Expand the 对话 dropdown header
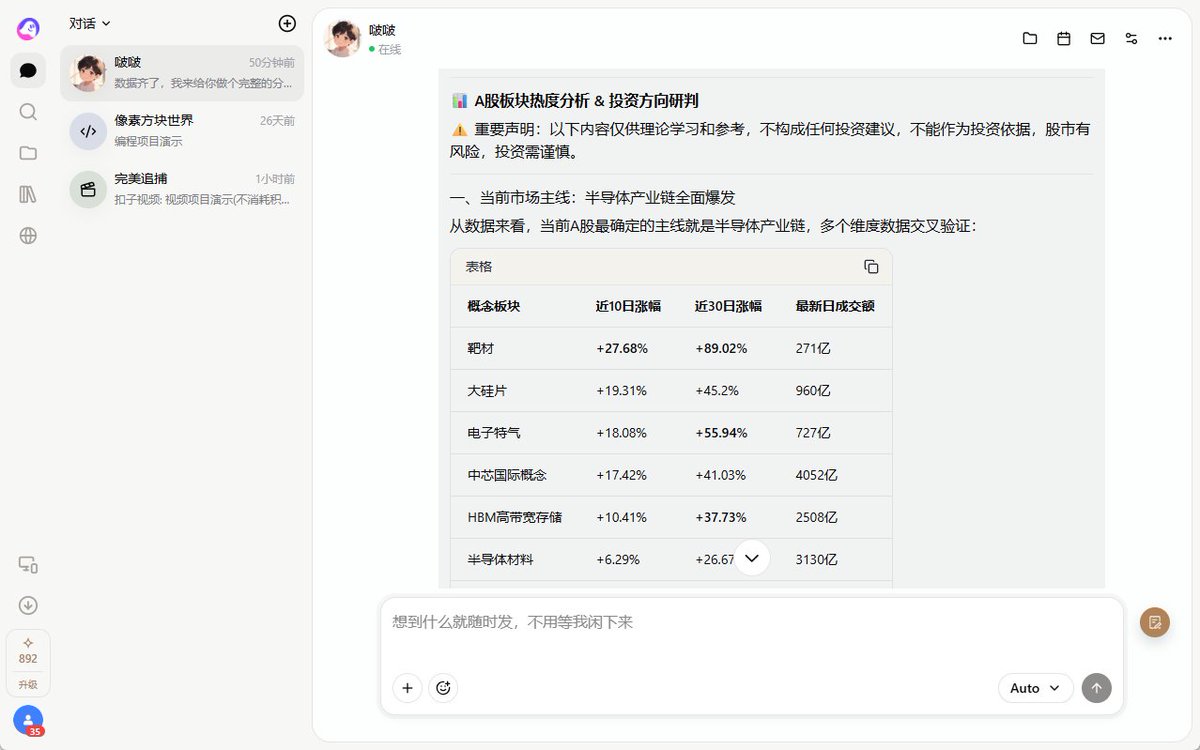1200x750 pixels. (90, 23)
